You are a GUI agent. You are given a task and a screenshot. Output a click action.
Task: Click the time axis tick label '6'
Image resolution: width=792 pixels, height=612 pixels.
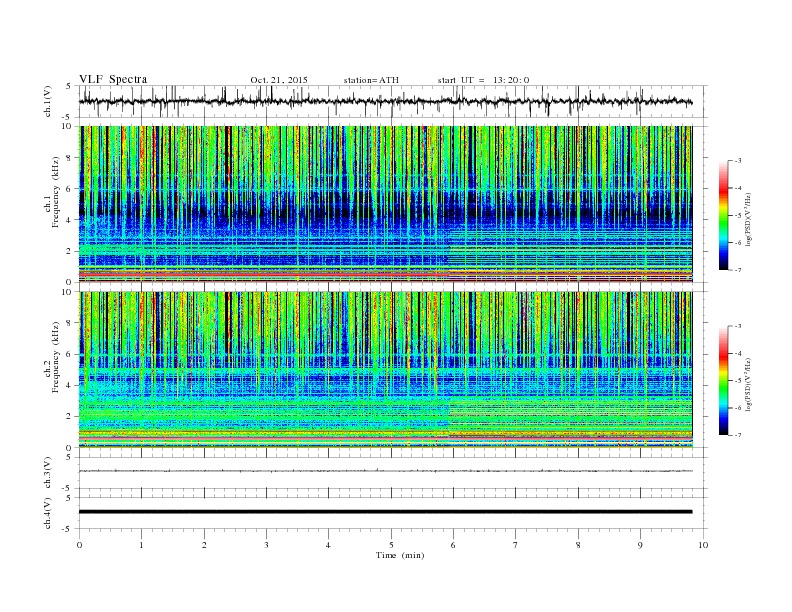point(453,545)
